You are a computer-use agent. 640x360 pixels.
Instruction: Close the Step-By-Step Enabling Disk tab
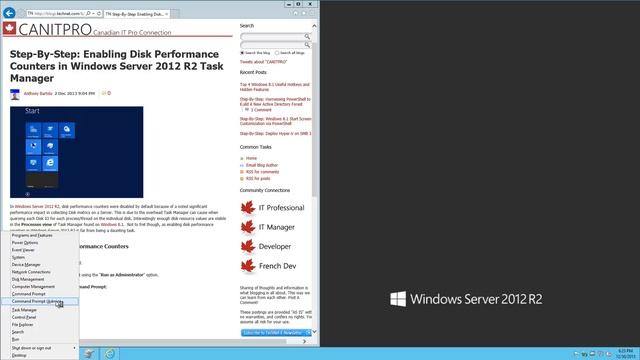pyautogui.click(x=167, y=14)
